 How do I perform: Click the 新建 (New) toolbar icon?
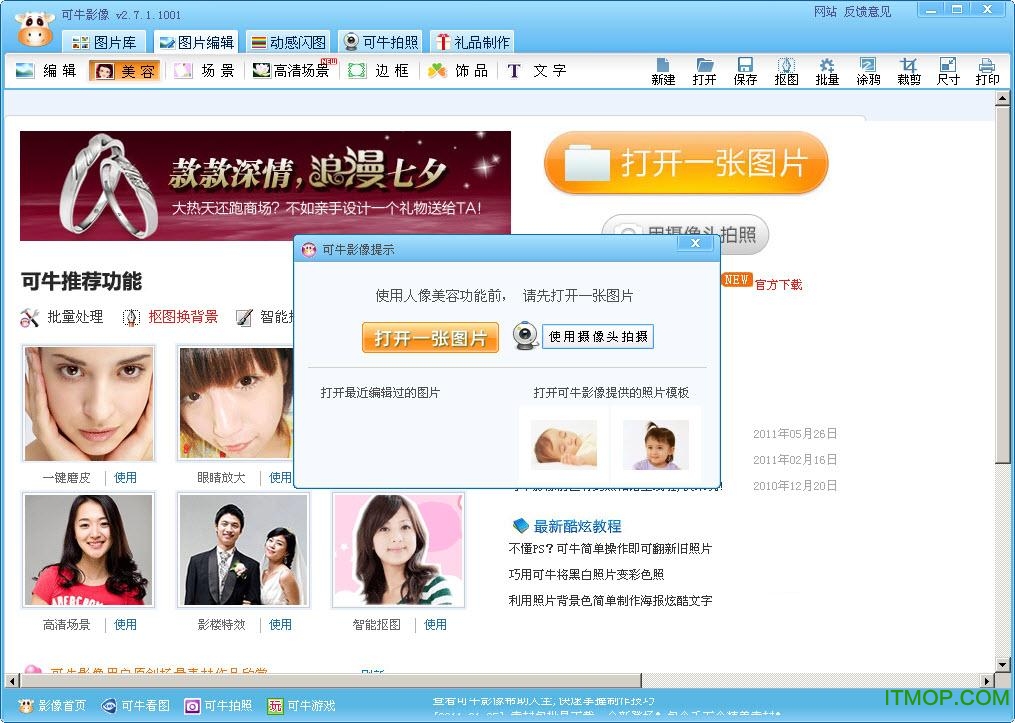pos(663,71)
